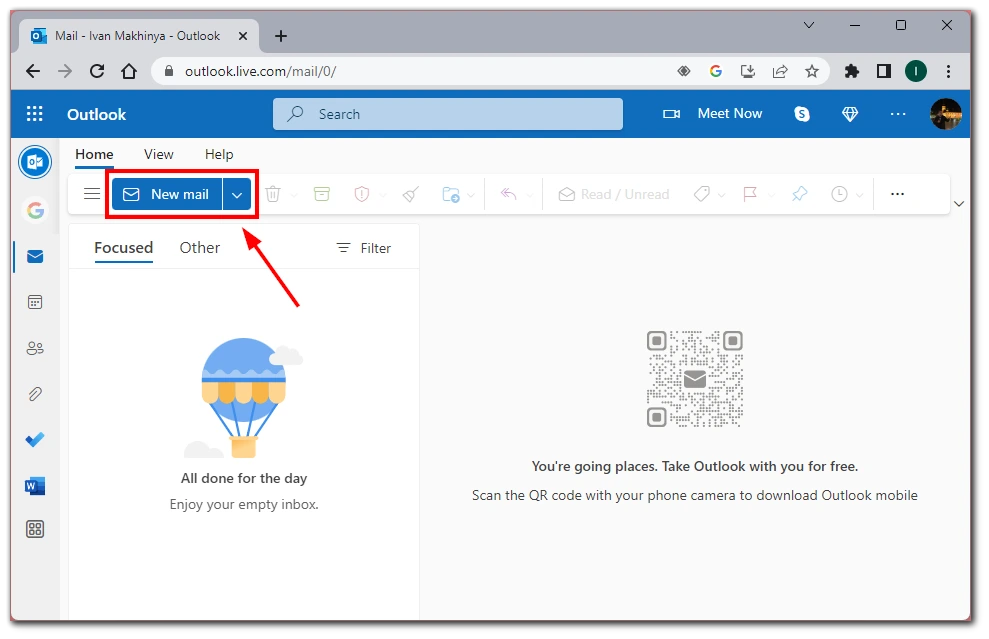Click in the Search mailbox field
989x639 pixels.
(x=448, y=114)
